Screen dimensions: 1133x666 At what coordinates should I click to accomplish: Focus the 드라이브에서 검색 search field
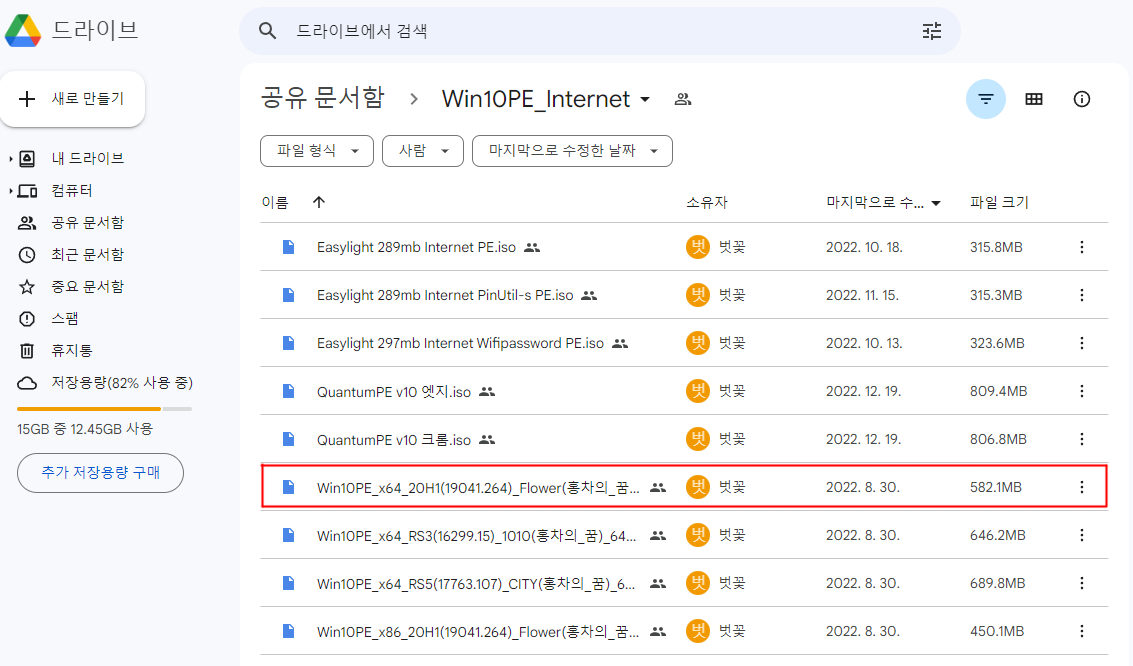tap(600, 31)
